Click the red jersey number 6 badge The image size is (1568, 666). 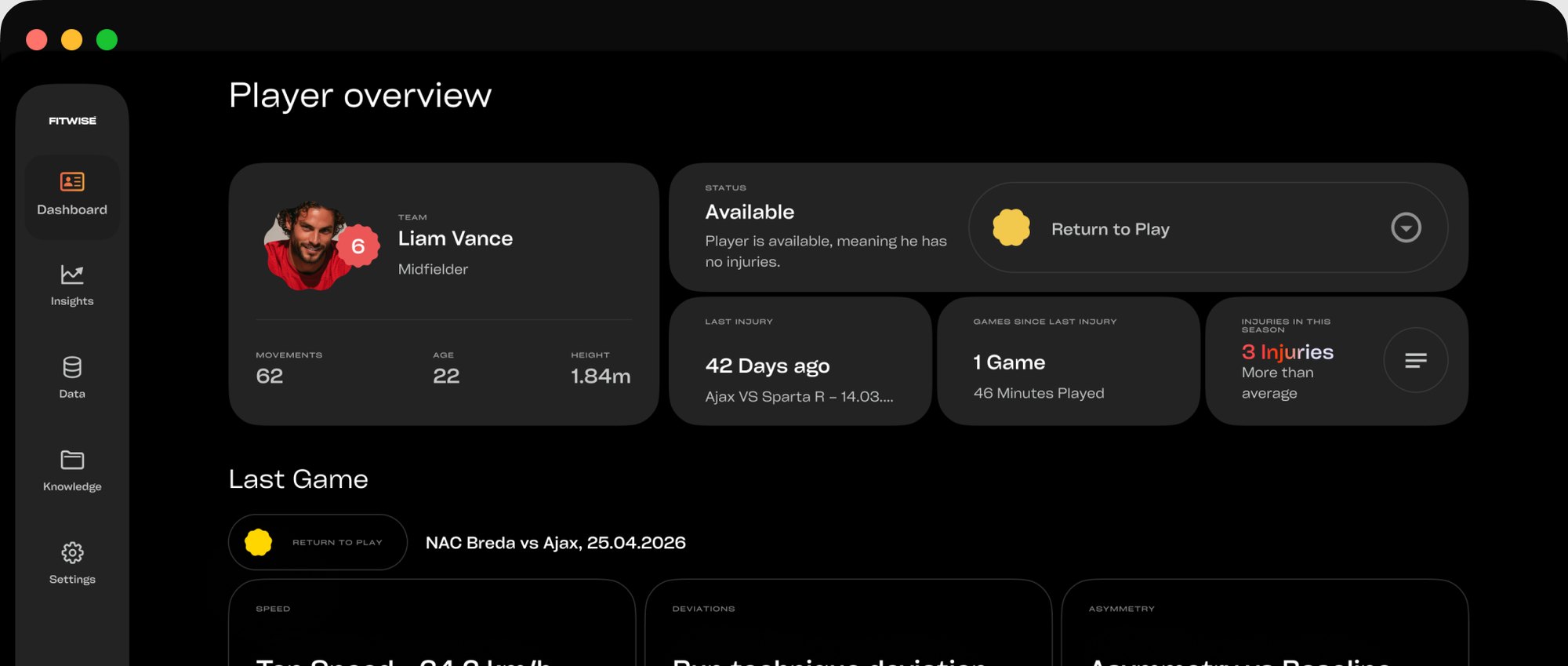(x=358, y=246)
